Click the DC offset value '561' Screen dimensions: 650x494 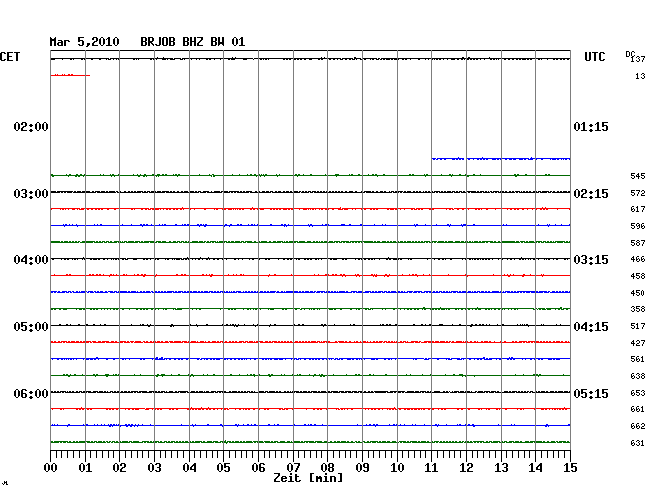pyautogui.click(x=638, y=359)
